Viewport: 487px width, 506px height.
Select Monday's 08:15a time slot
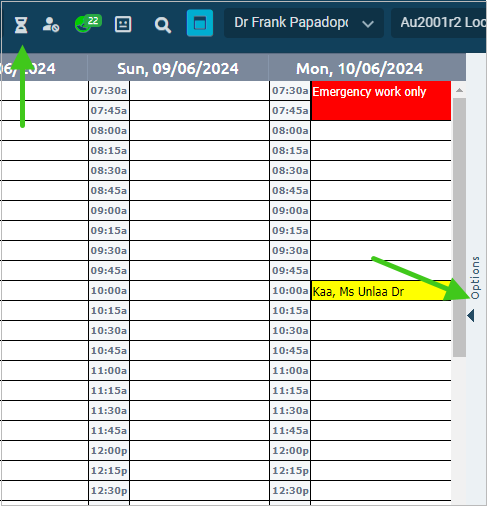point(381,151)
